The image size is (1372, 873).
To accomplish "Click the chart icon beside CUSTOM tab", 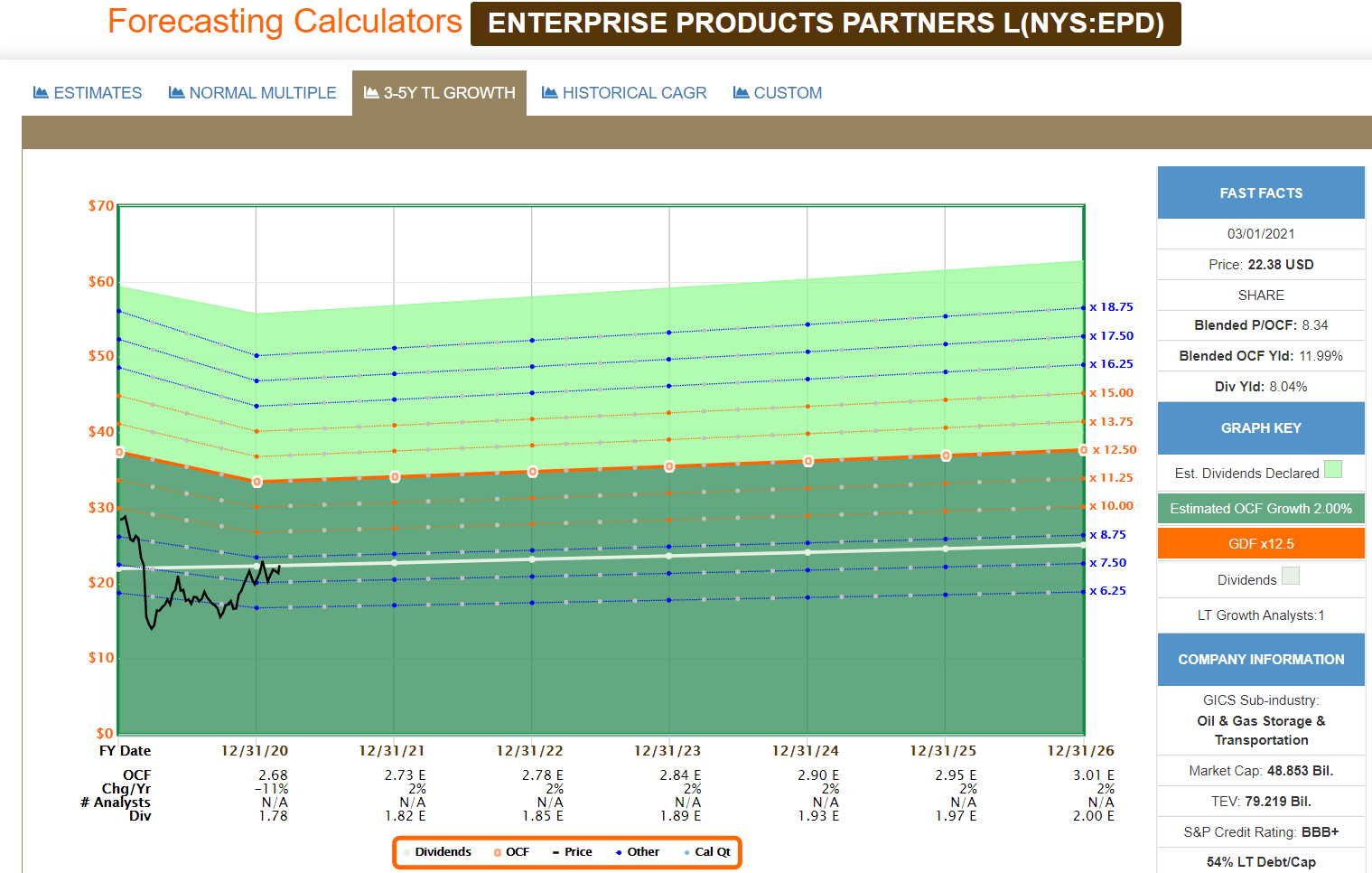I will 741,92.
